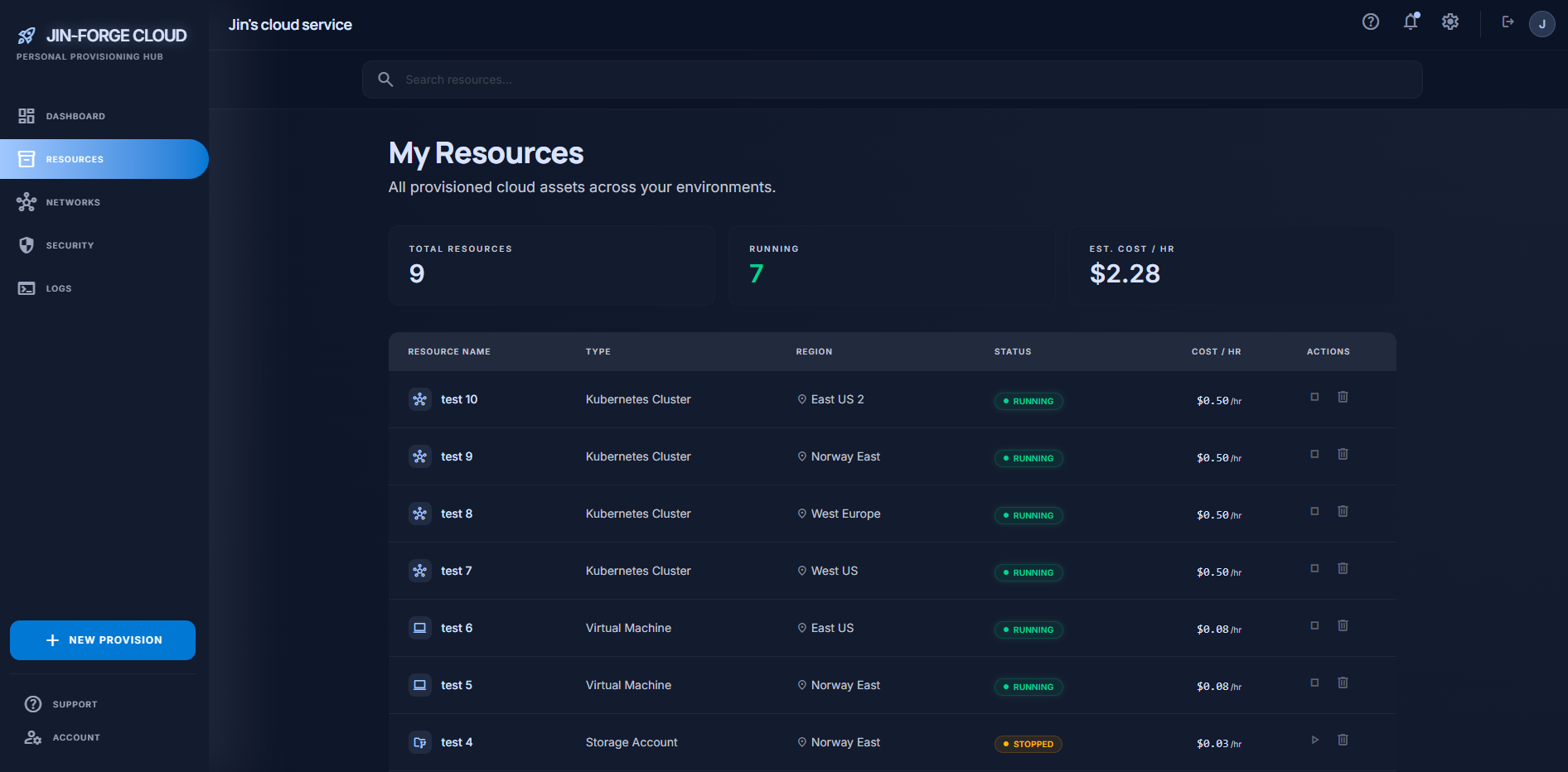Open notifications bell

(x=1411, y=22)
